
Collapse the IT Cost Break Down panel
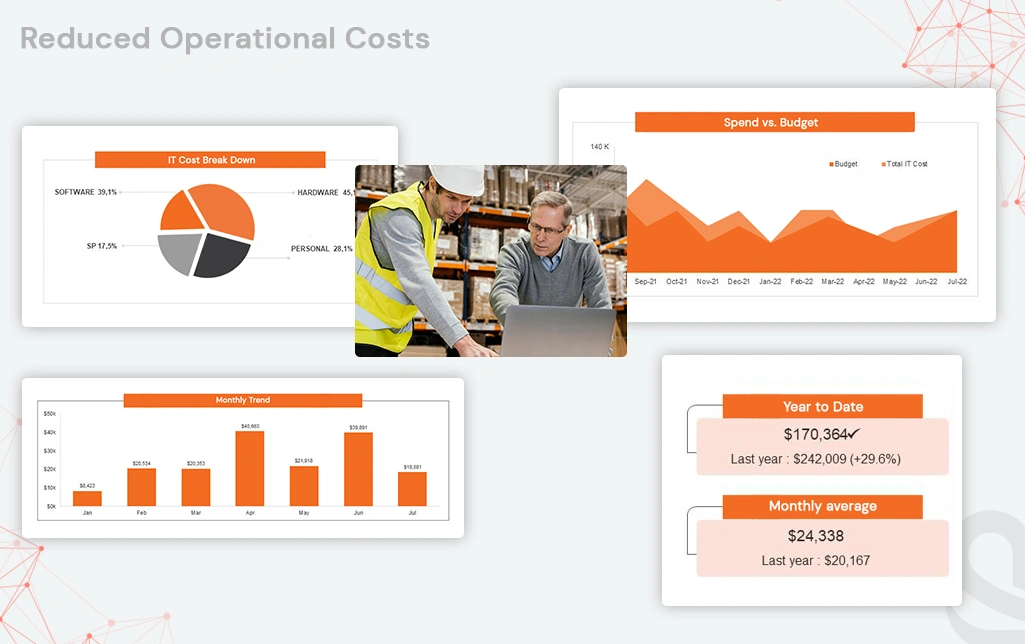(x=210, y=159)
